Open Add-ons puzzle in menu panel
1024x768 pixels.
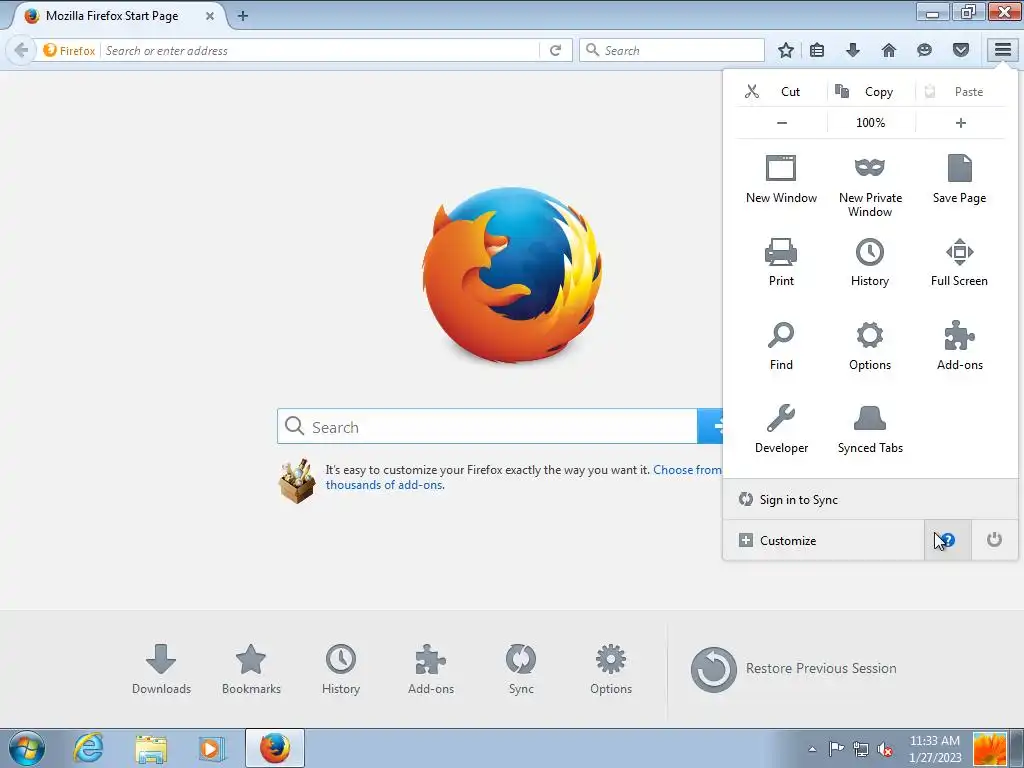coord(959,345)
